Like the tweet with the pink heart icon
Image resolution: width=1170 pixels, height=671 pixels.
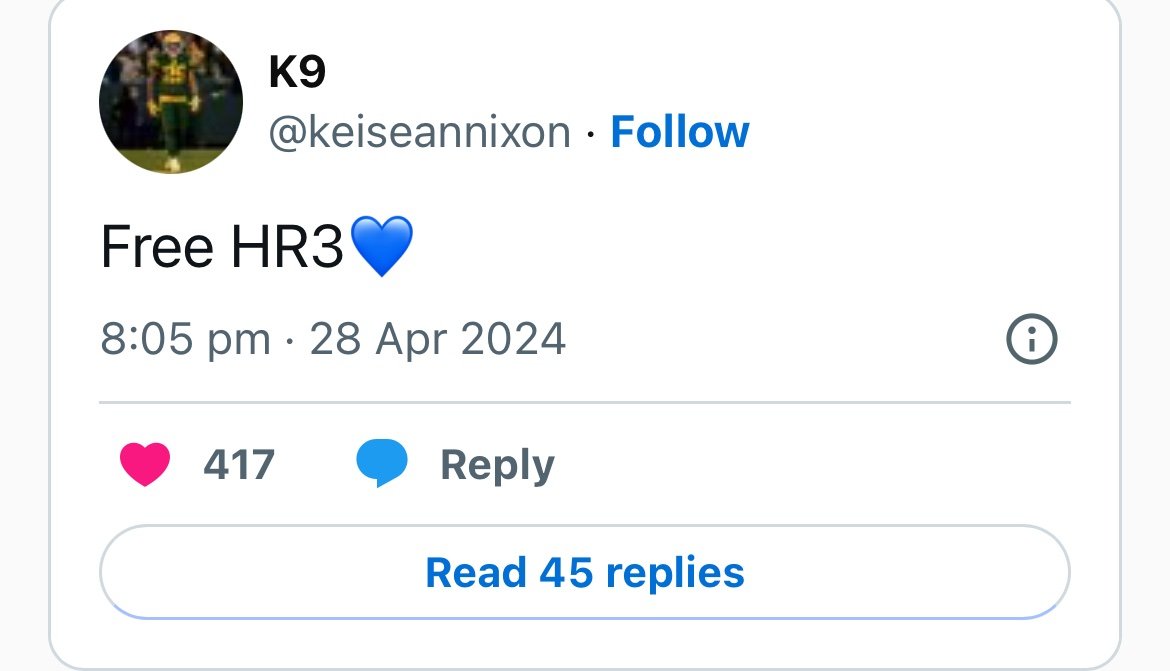(145, 465)
